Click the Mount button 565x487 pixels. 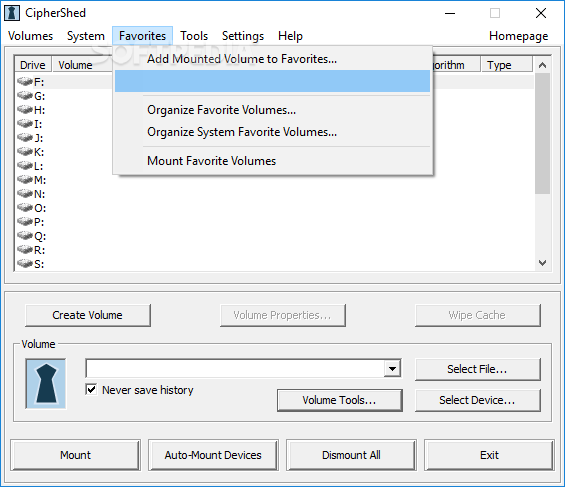point(75,455)
